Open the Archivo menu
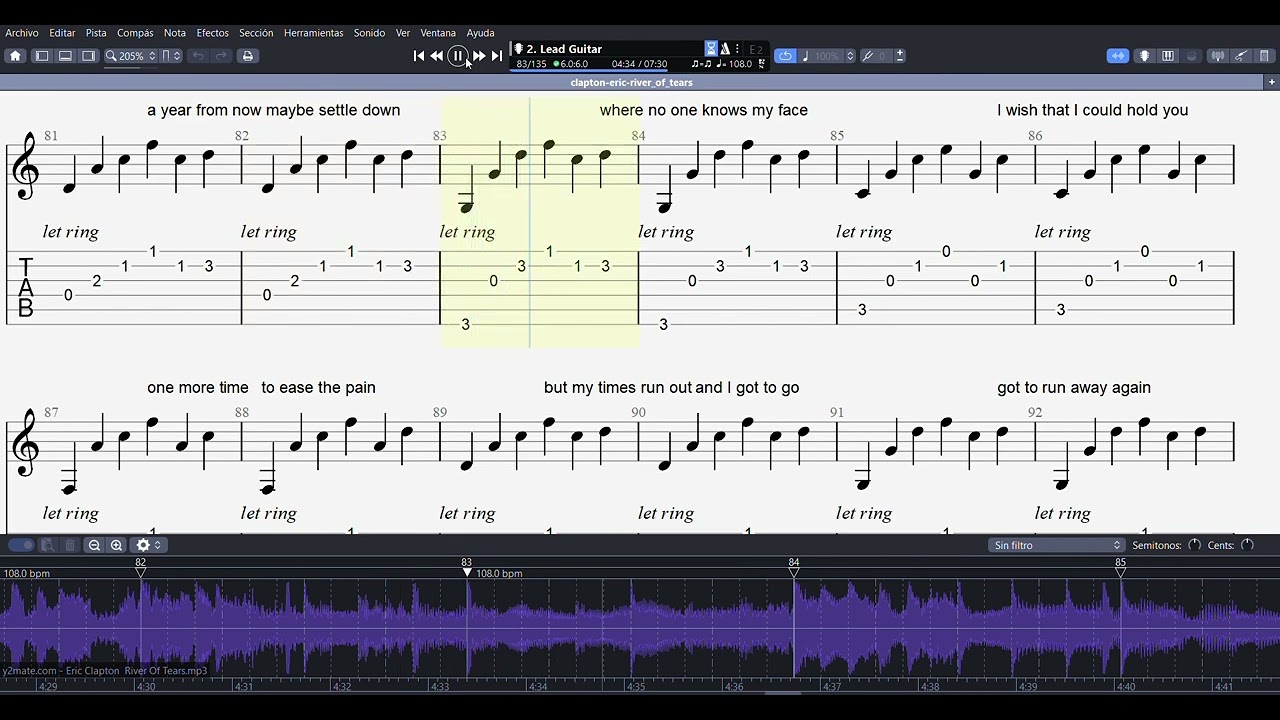The width and height of the screenshot is (1280, 720). tap(22, 33)
